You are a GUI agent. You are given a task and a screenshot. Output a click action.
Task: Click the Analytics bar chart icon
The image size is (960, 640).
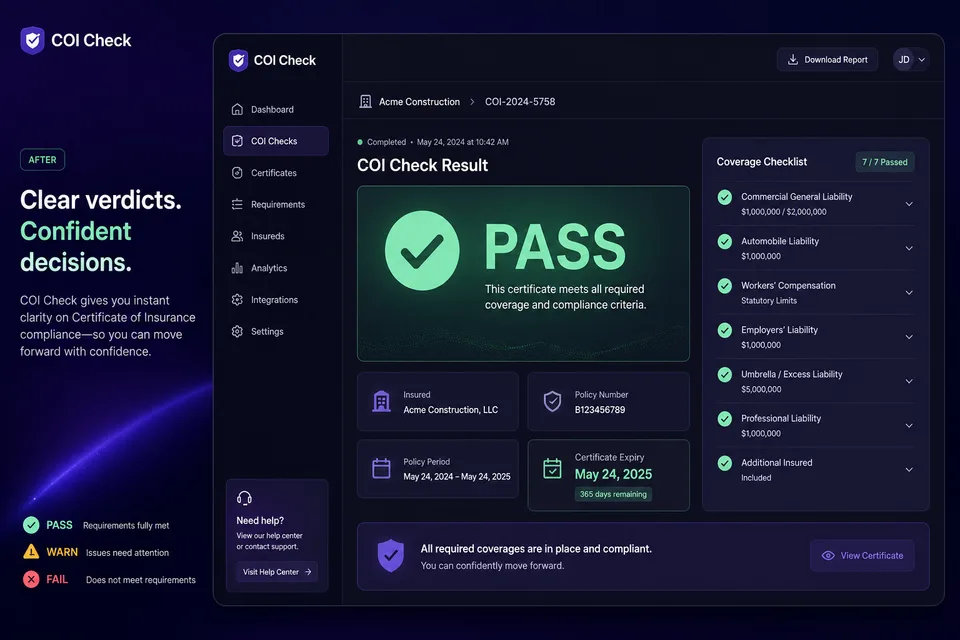[x=238, y=268]
